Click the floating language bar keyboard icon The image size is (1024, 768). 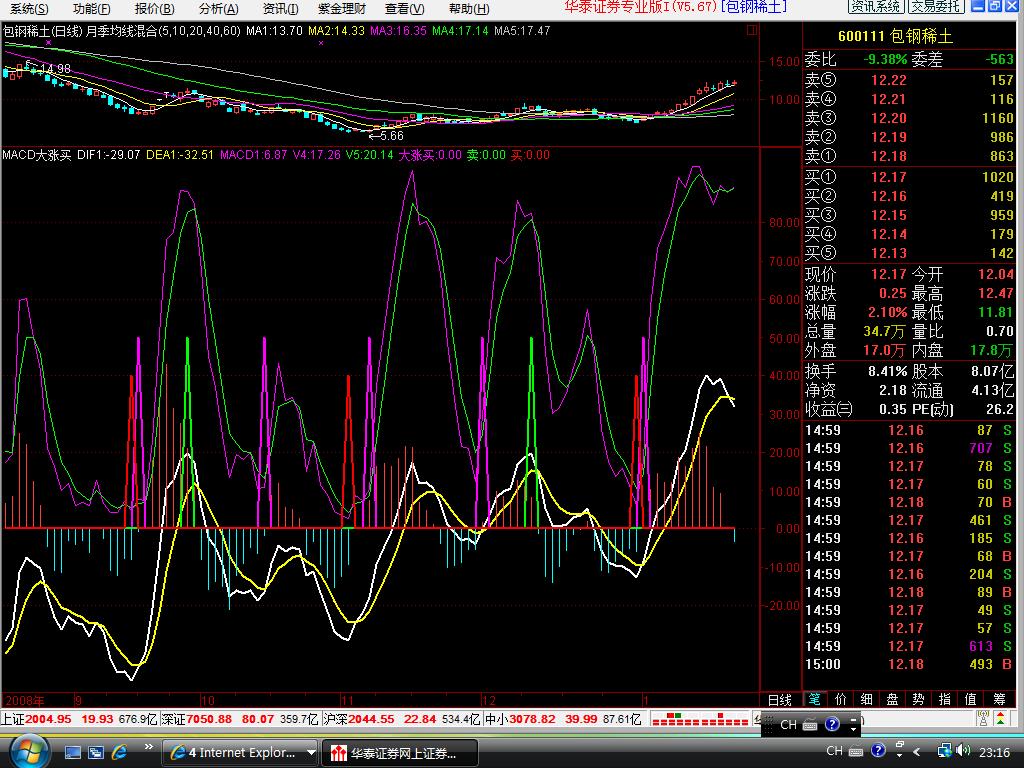(x=810, y=724)
